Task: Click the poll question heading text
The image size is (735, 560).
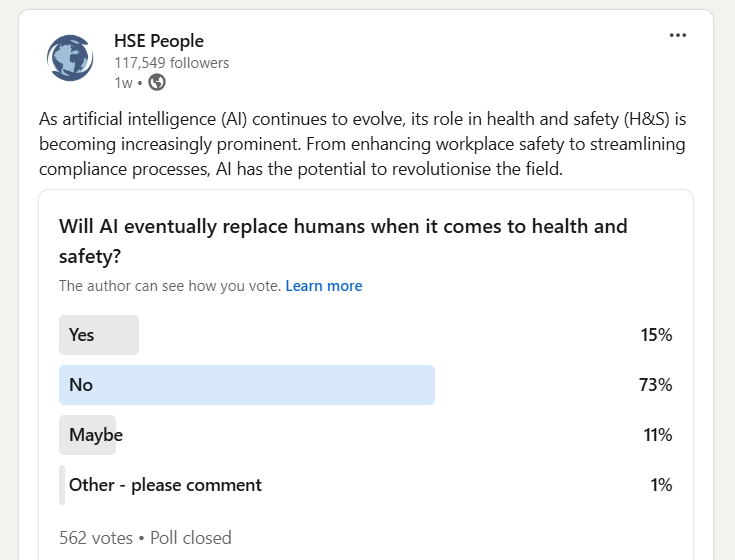Action: 343,241
